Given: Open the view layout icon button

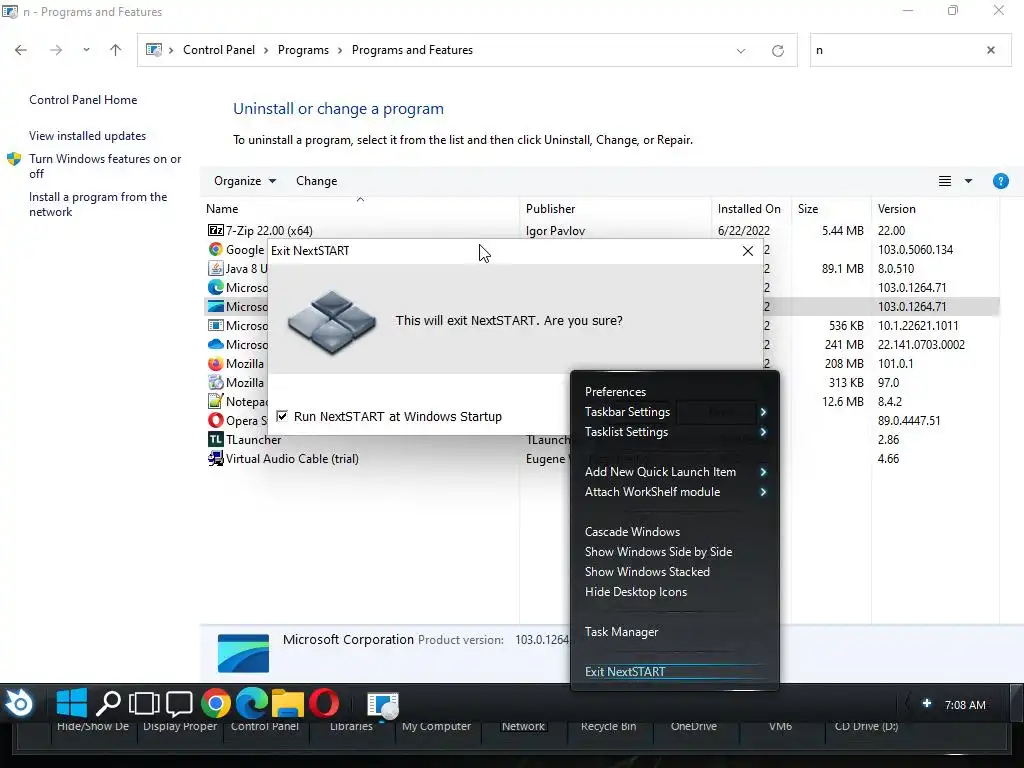Looking at the screenshot, I should click(x=945, y=181).
